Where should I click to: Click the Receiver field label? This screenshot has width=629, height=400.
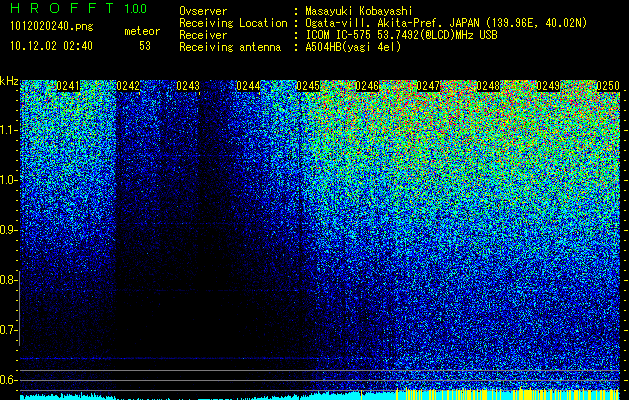203,35
